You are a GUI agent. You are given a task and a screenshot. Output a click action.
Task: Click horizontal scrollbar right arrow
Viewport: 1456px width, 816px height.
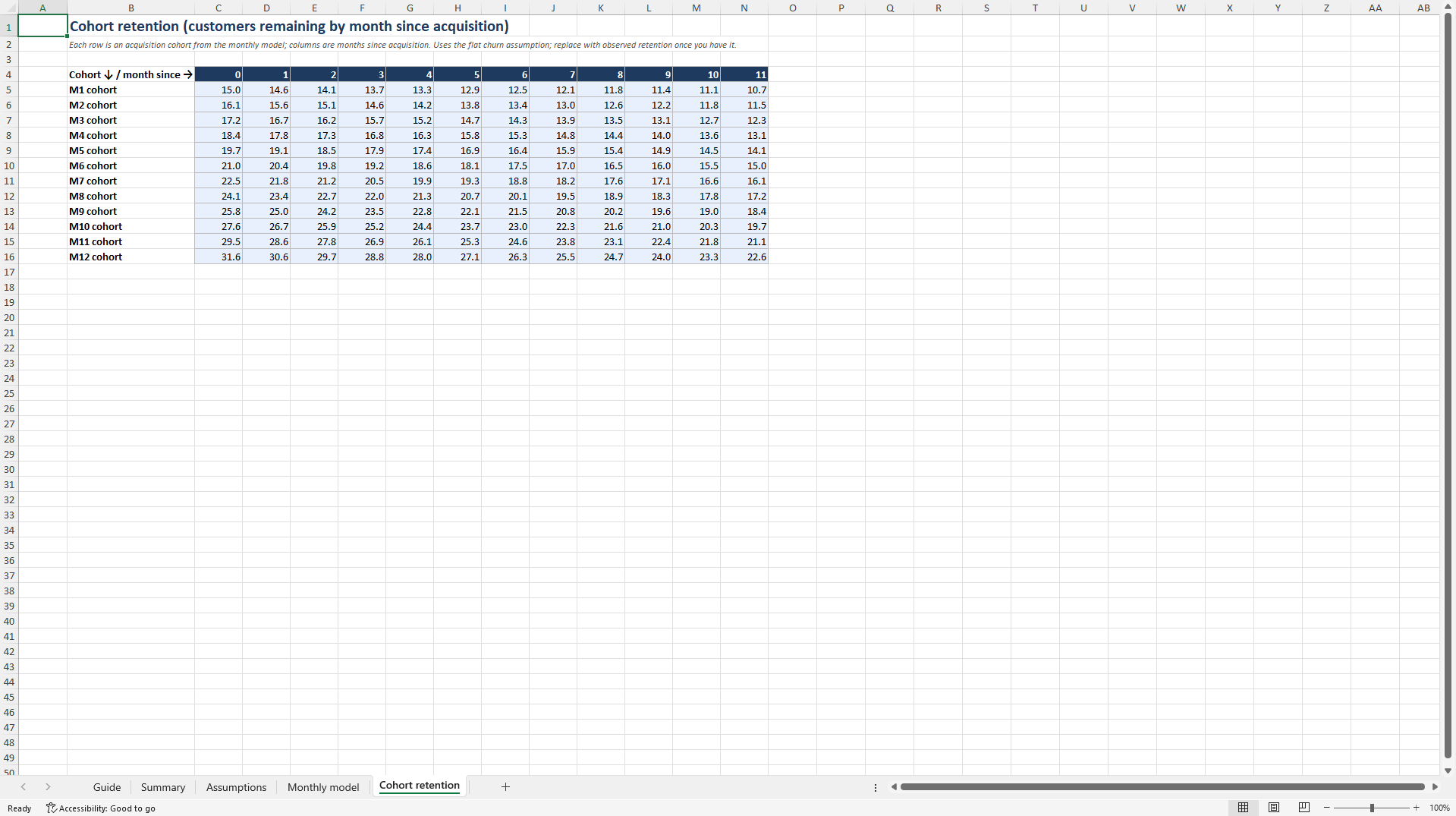pyautogui.click(x=1435, y=787)
